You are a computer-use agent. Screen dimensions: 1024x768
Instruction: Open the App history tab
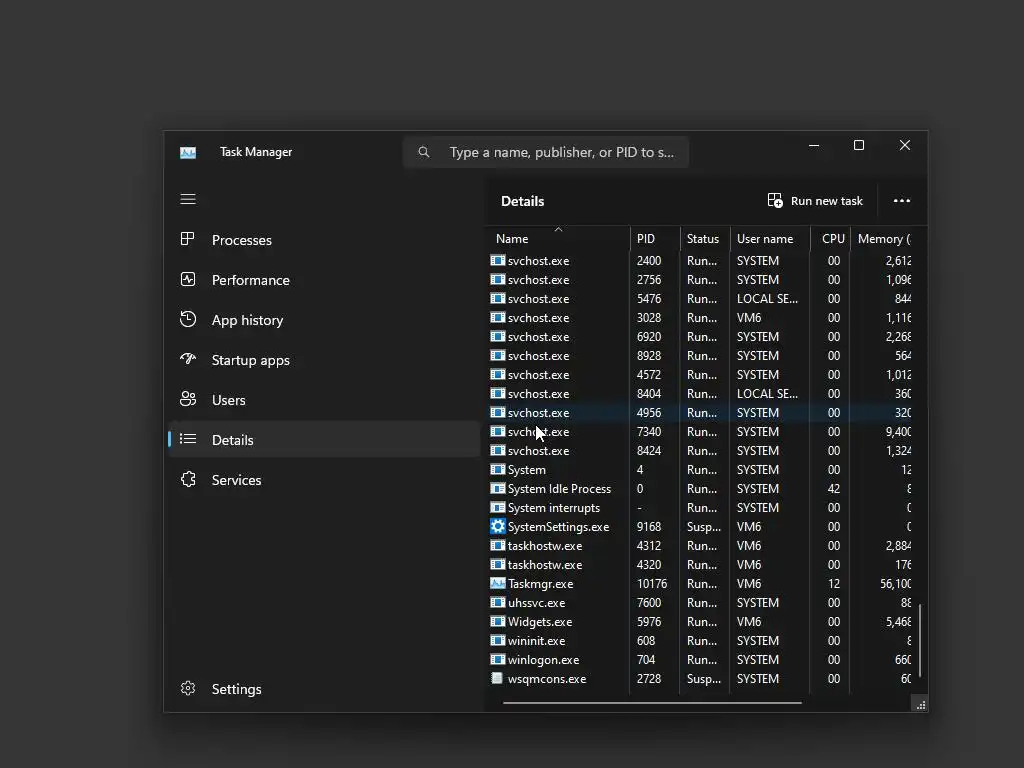(x=324, y=320)
